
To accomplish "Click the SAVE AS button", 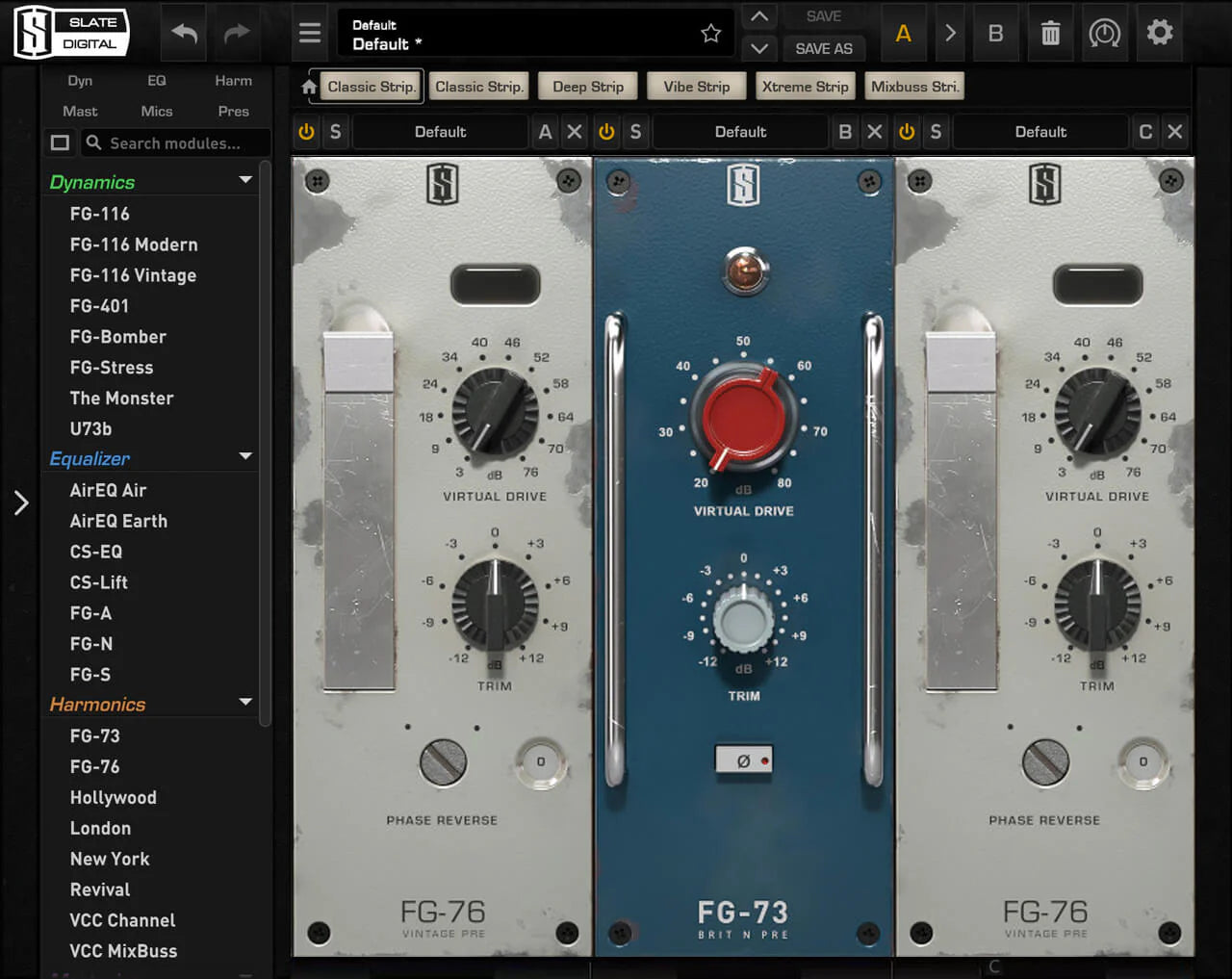I will coord(824,48).
